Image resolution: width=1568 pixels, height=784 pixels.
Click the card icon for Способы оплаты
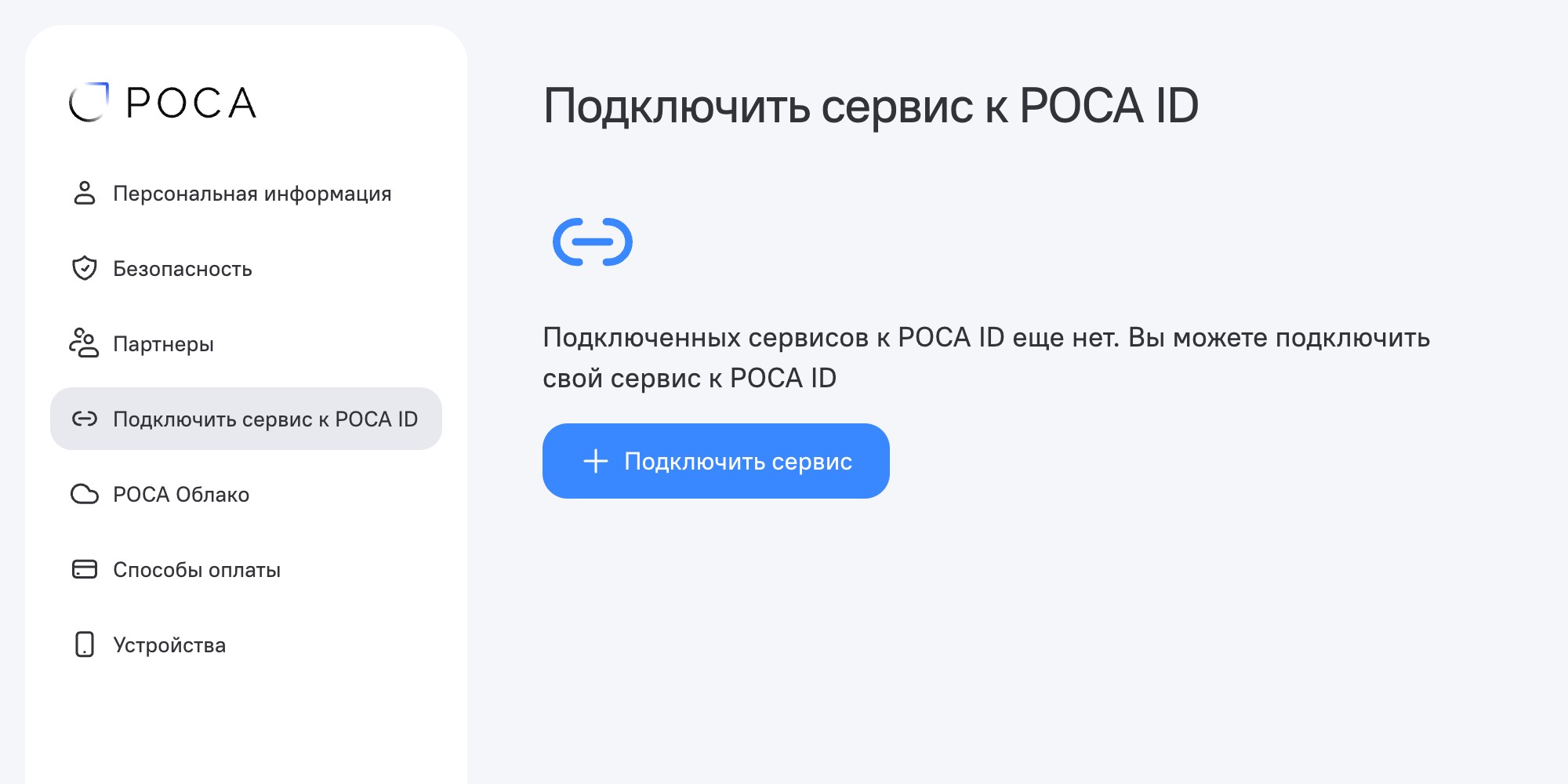pos(85,569)
